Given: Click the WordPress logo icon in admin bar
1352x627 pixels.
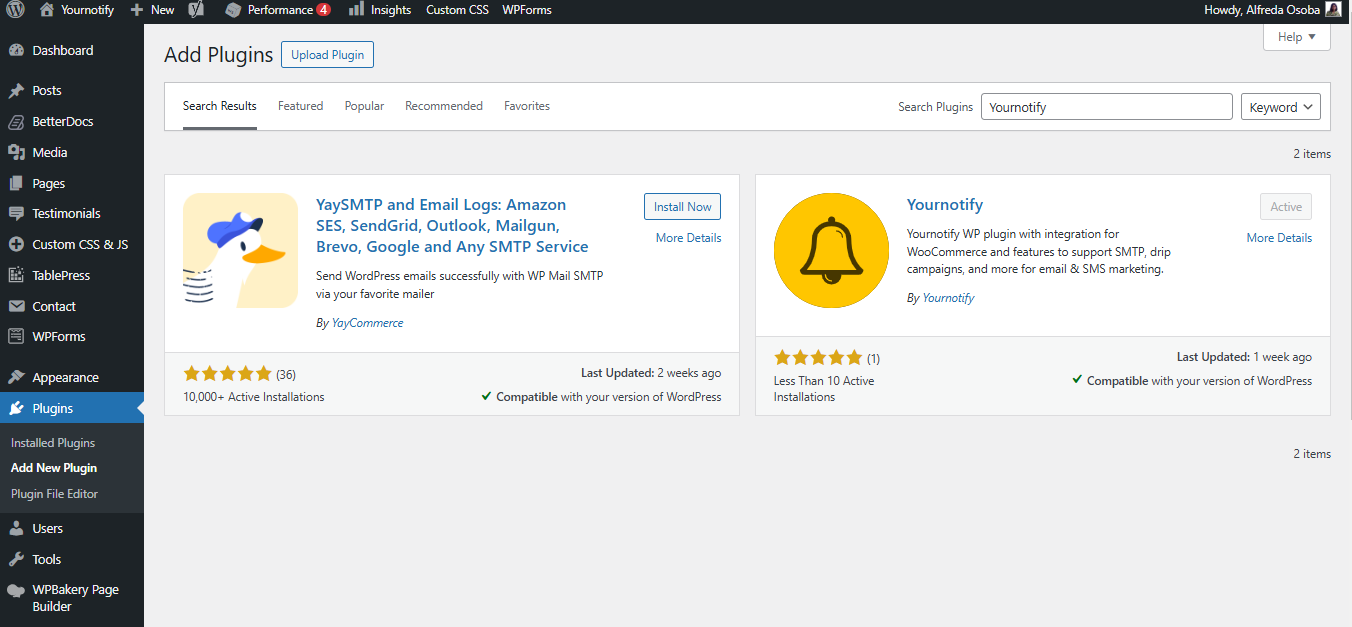Looking at the screenshot, I should 16,10.
